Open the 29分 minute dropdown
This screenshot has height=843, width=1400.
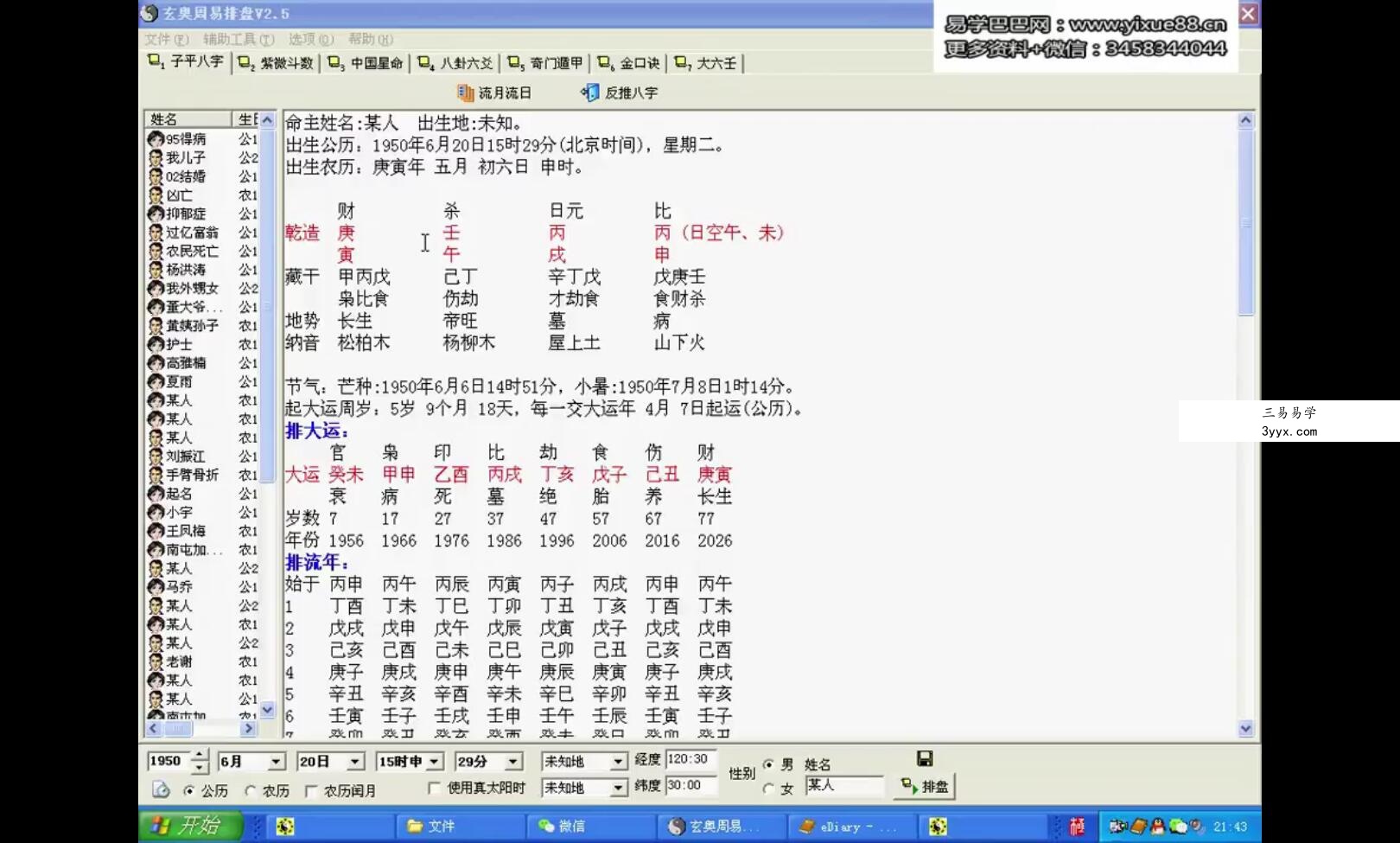point(513,762)
